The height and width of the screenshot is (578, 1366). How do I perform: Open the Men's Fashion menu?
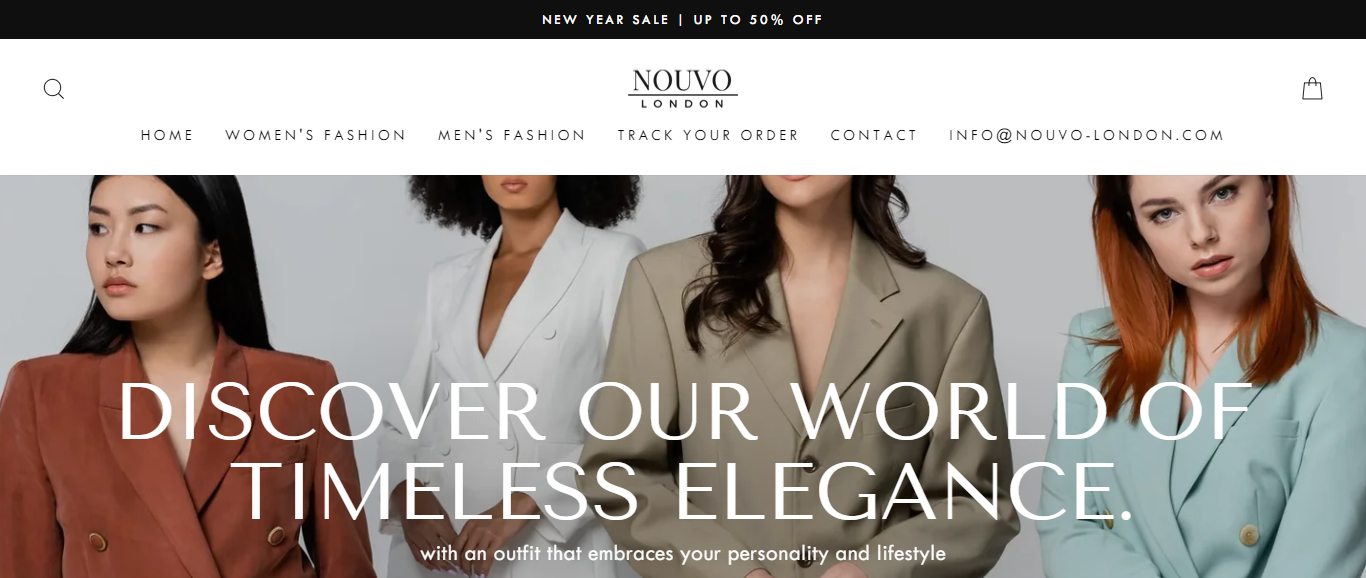click(x=512, y=135)
